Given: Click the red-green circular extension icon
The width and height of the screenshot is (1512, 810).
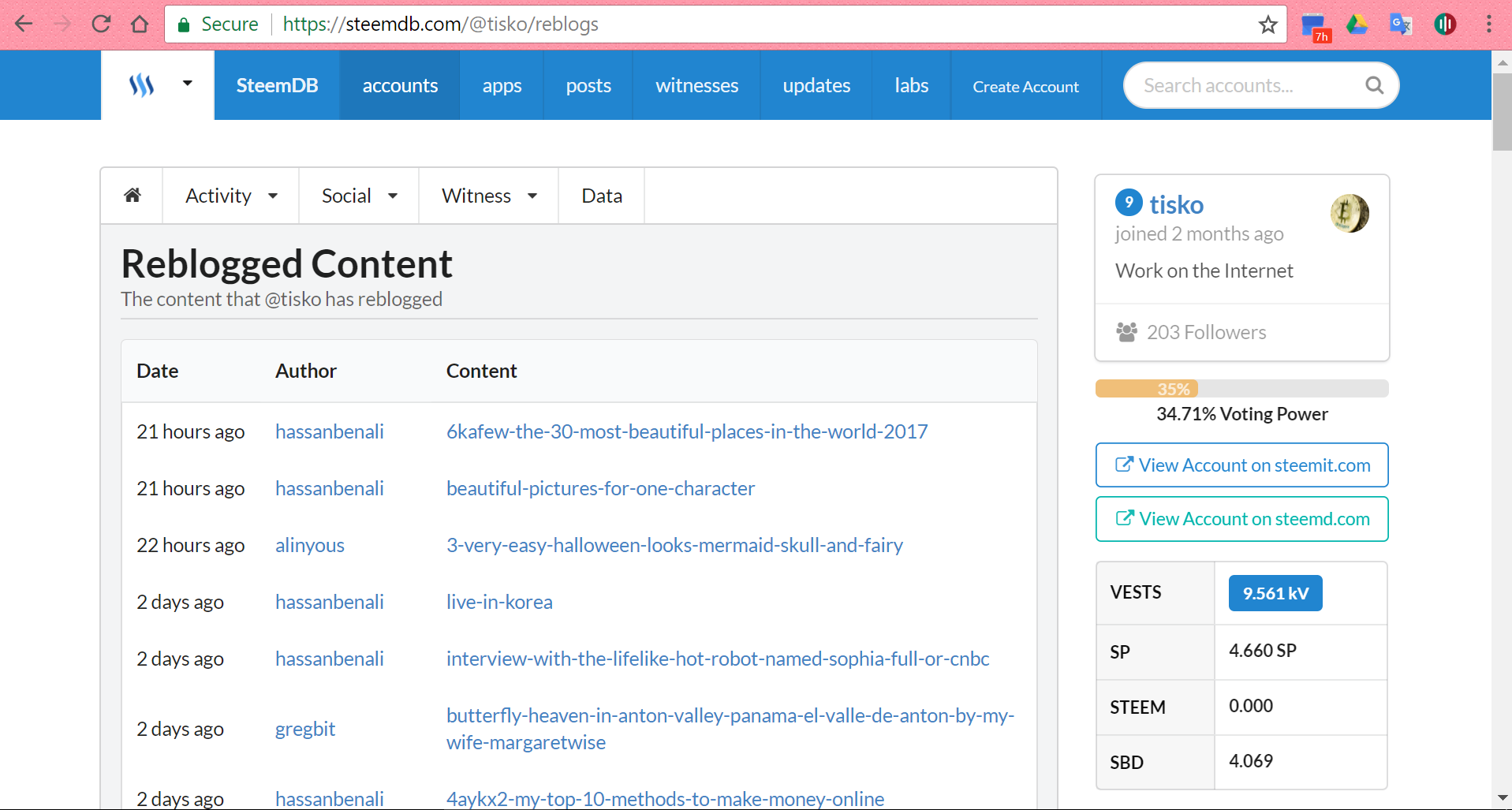Looking at the screenshot, I should point(1445,24).
